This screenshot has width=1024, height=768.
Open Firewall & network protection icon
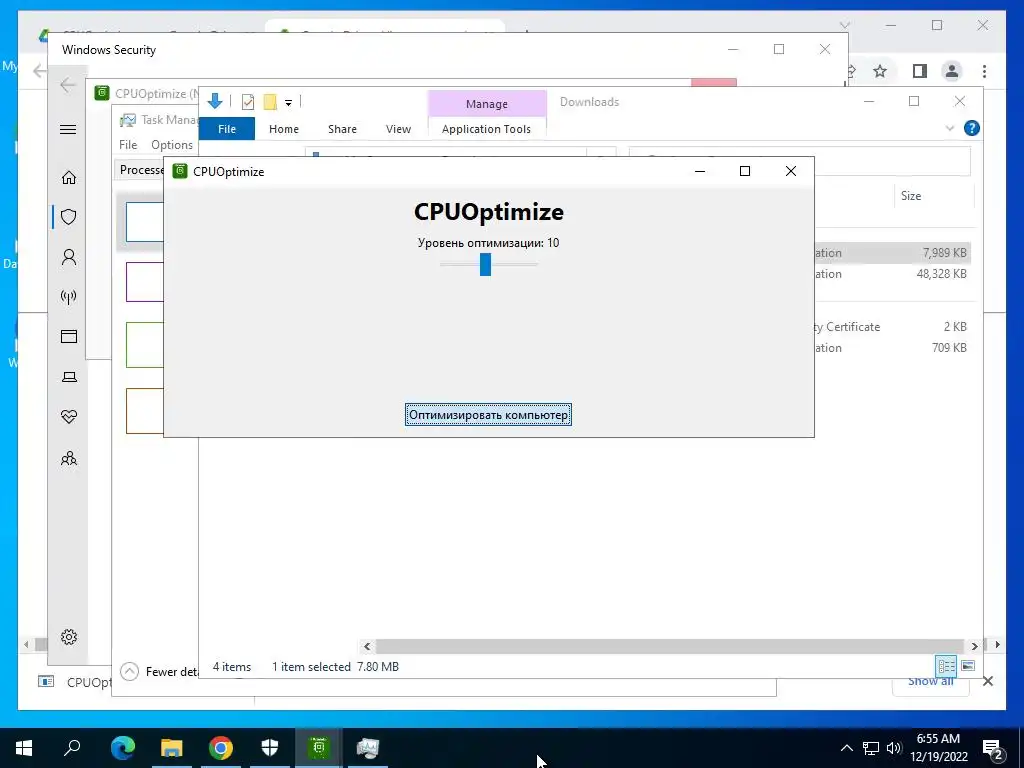(x=69, y=297)
